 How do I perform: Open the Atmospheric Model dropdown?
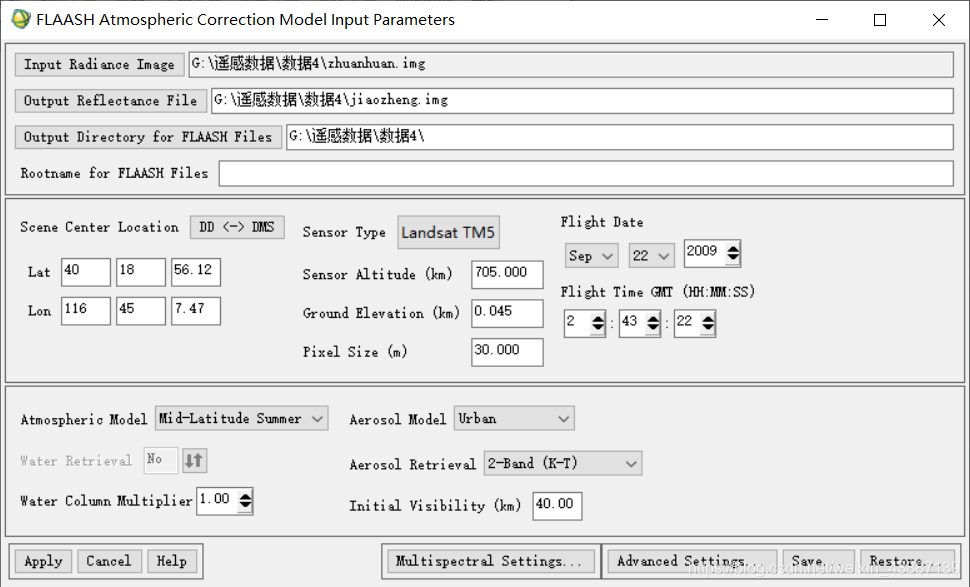point(242,419)
